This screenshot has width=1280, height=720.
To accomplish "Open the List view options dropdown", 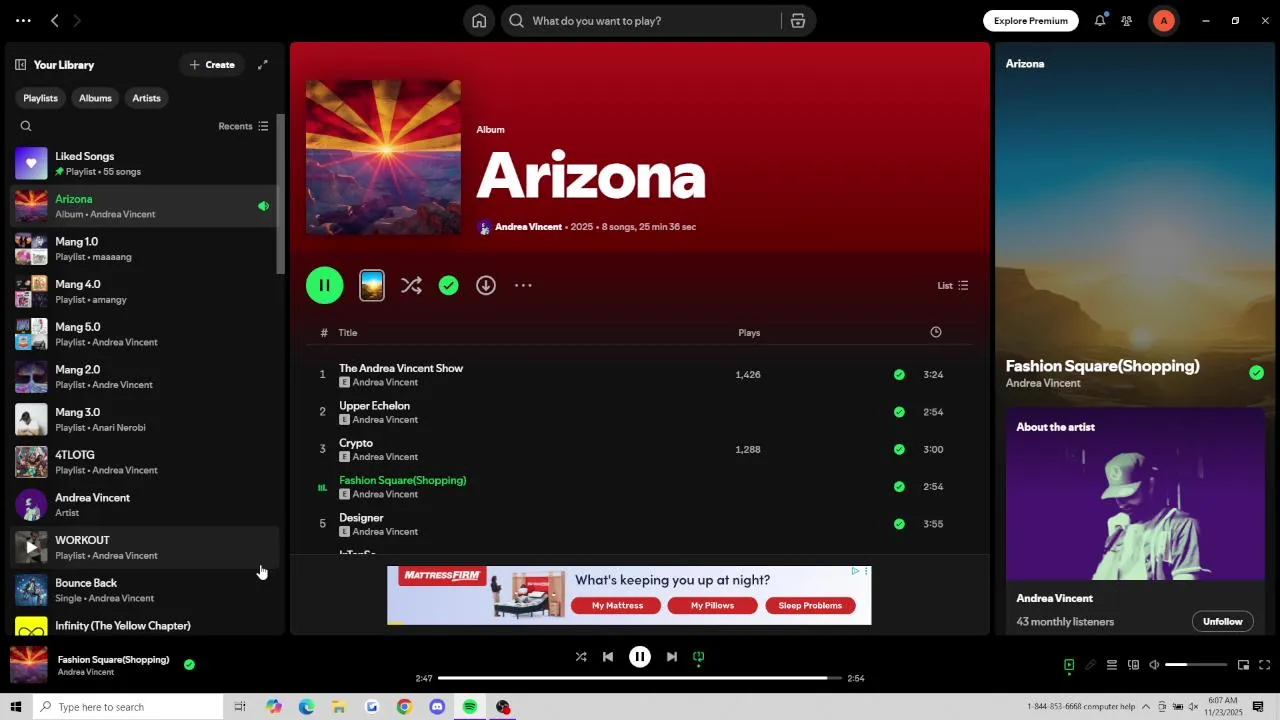I will coord(952,285).
